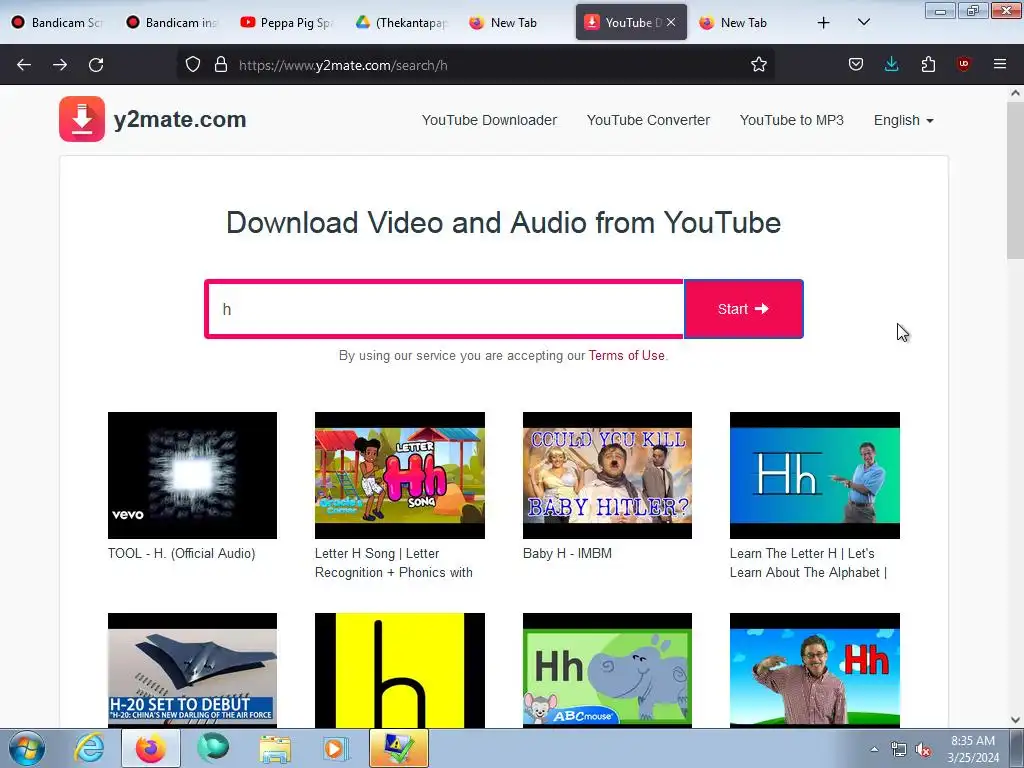Open the uBlock Origin extension icon

click(963, 65)
